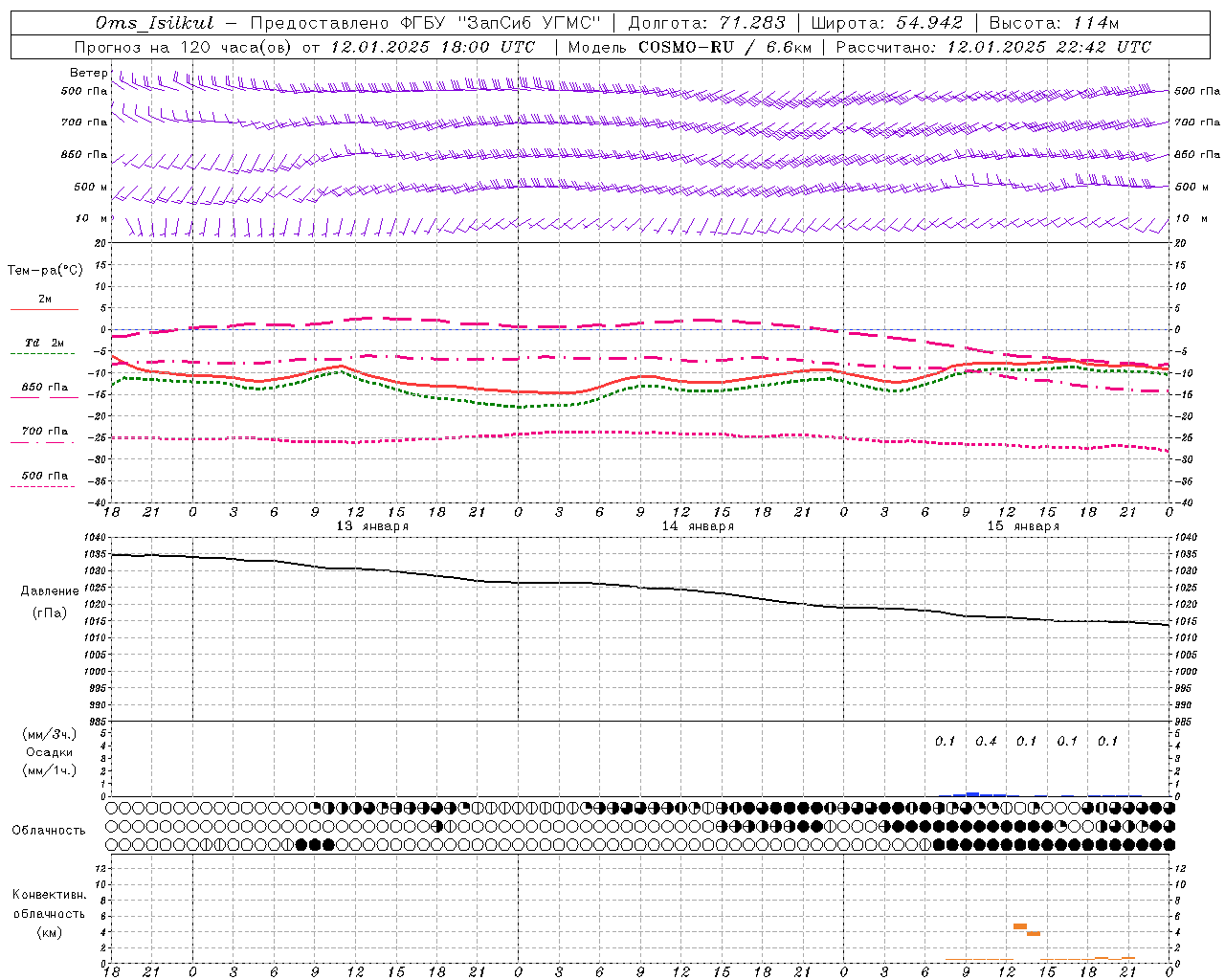Click the left 700 гПа wind level label
The height and width of the screenshot is (980, 1225).
[x=84, y=122]
